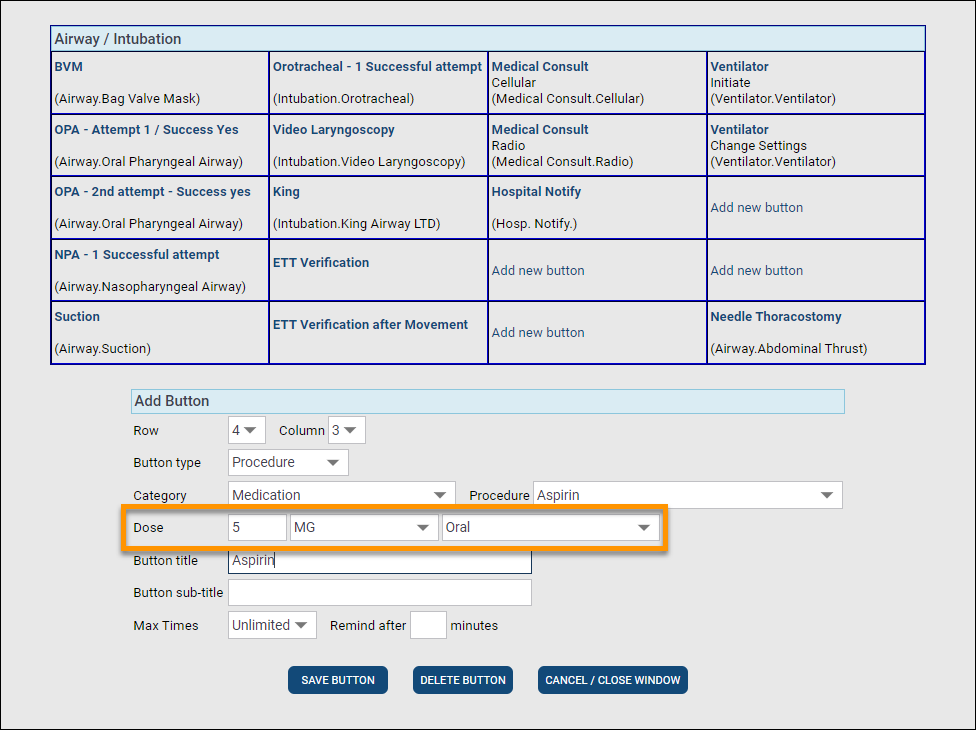Click the Dose amount input field
This screenshot has width=976, height=730.
[257, 528]
